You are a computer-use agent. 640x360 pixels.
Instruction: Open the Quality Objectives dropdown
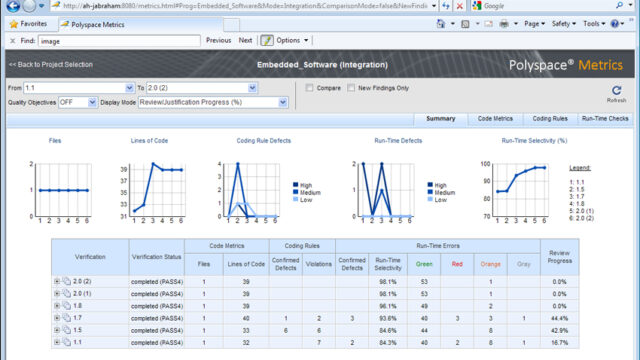[x=92, y=102]
